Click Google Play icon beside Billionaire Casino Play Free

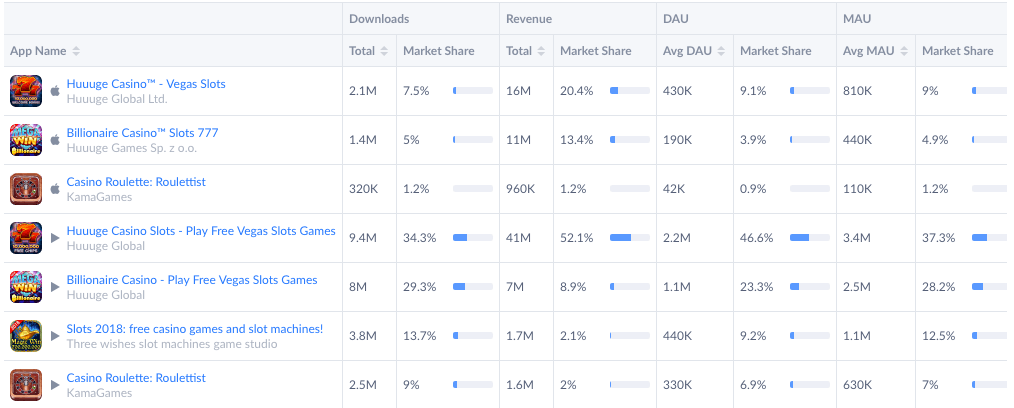tap(55, 287)
